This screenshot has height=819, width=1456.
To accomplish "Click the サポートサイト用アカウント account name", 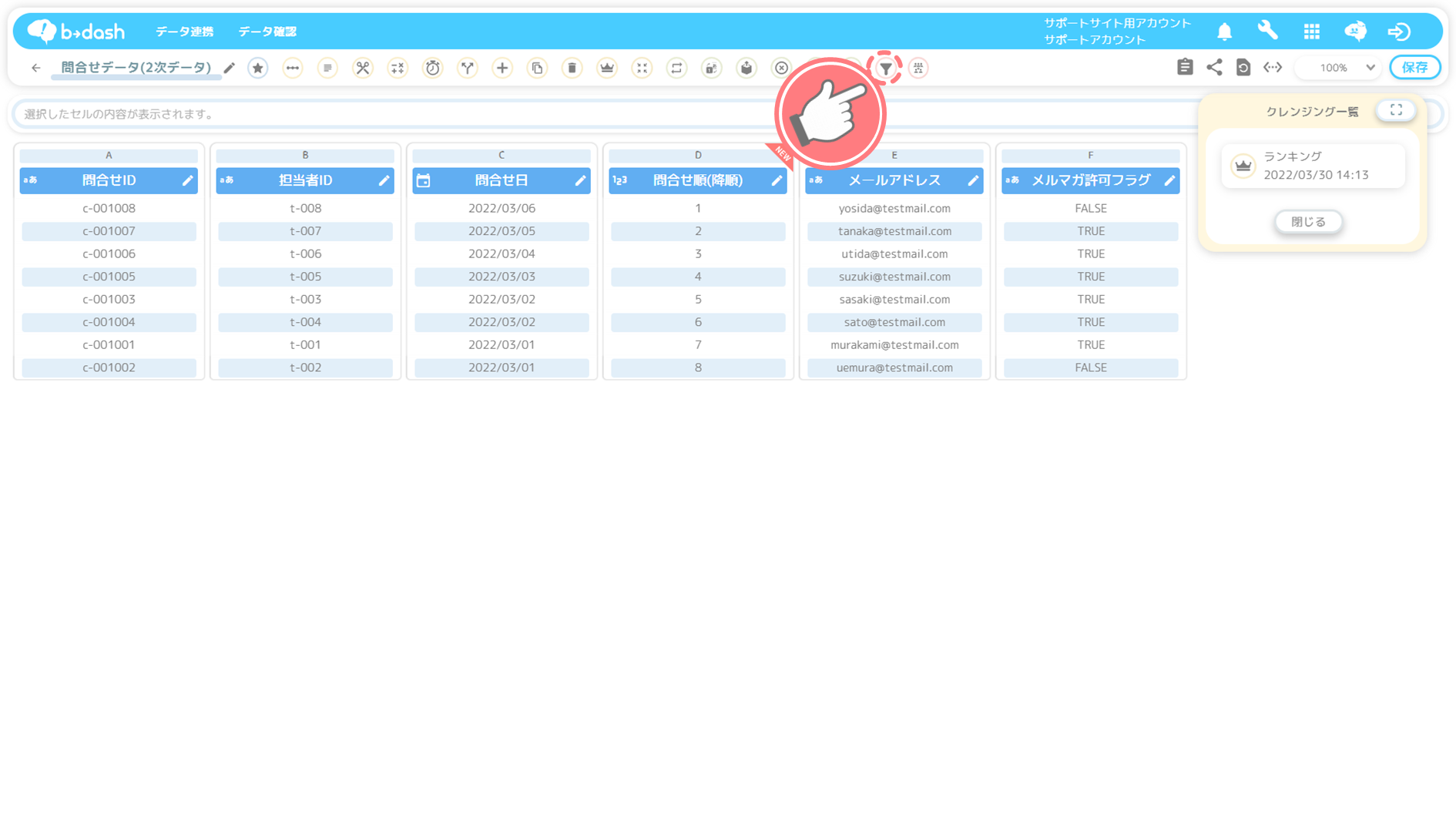I will click(1117, 23).
